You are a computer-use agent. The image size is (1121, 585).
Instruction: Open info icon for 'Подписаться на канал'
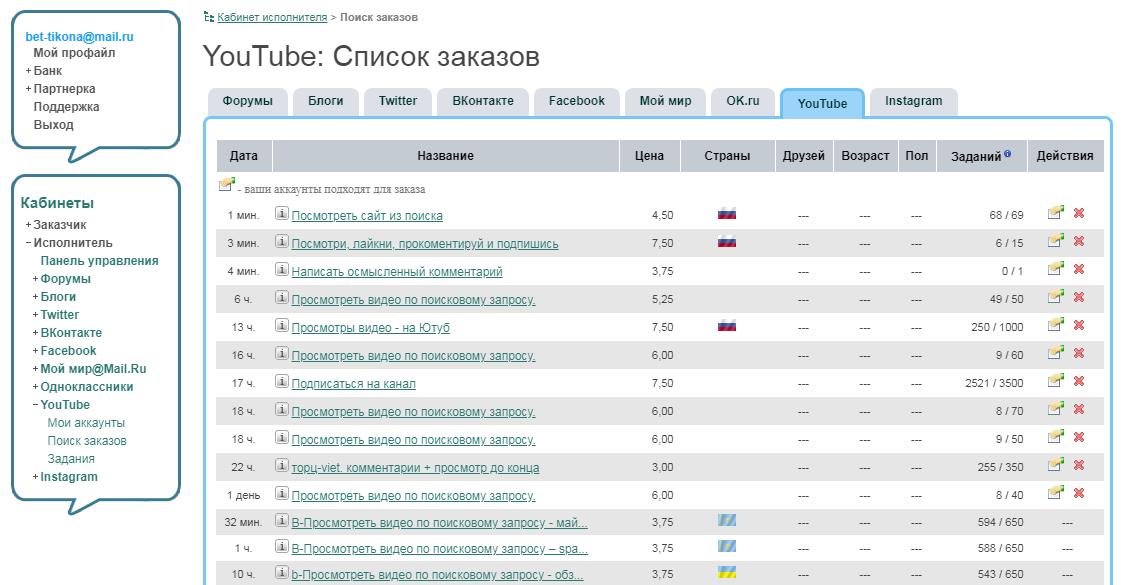point(282,382)
